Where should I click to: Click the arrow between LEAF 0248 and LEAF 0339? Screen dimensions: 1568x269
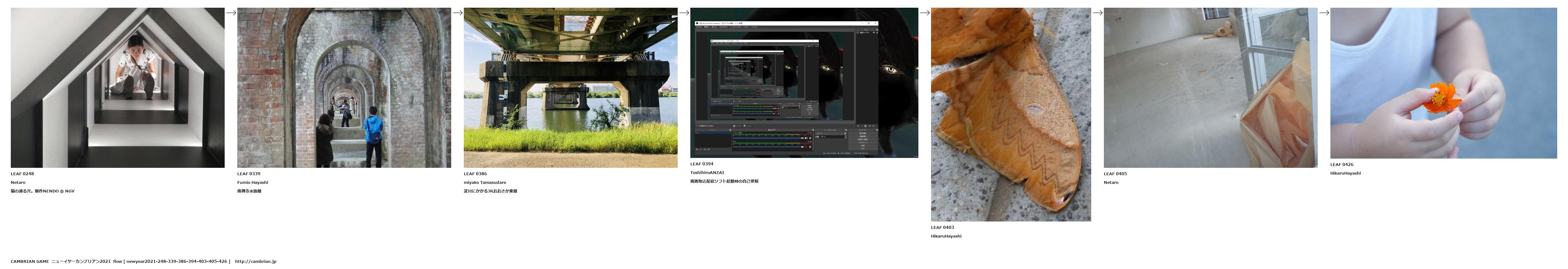pyautogui.click(x=231, y=12)
